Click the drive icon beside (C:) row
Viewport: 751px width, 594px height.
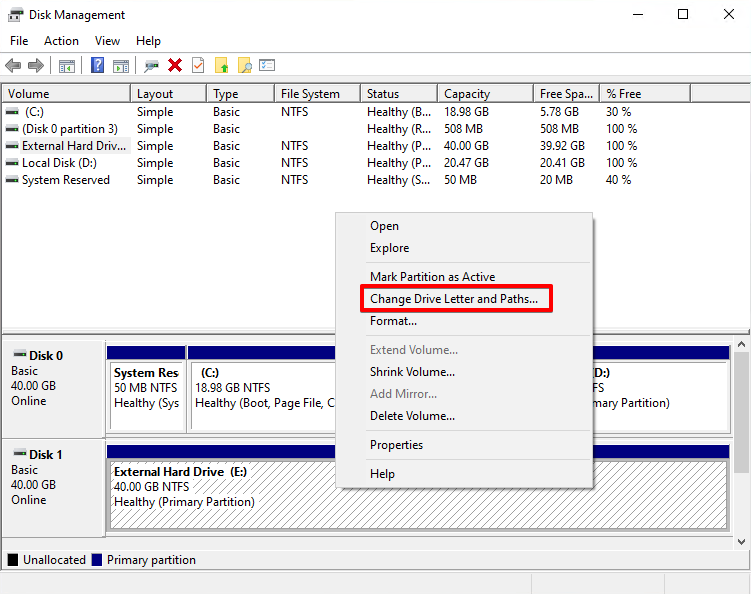(x=12, y=112)
